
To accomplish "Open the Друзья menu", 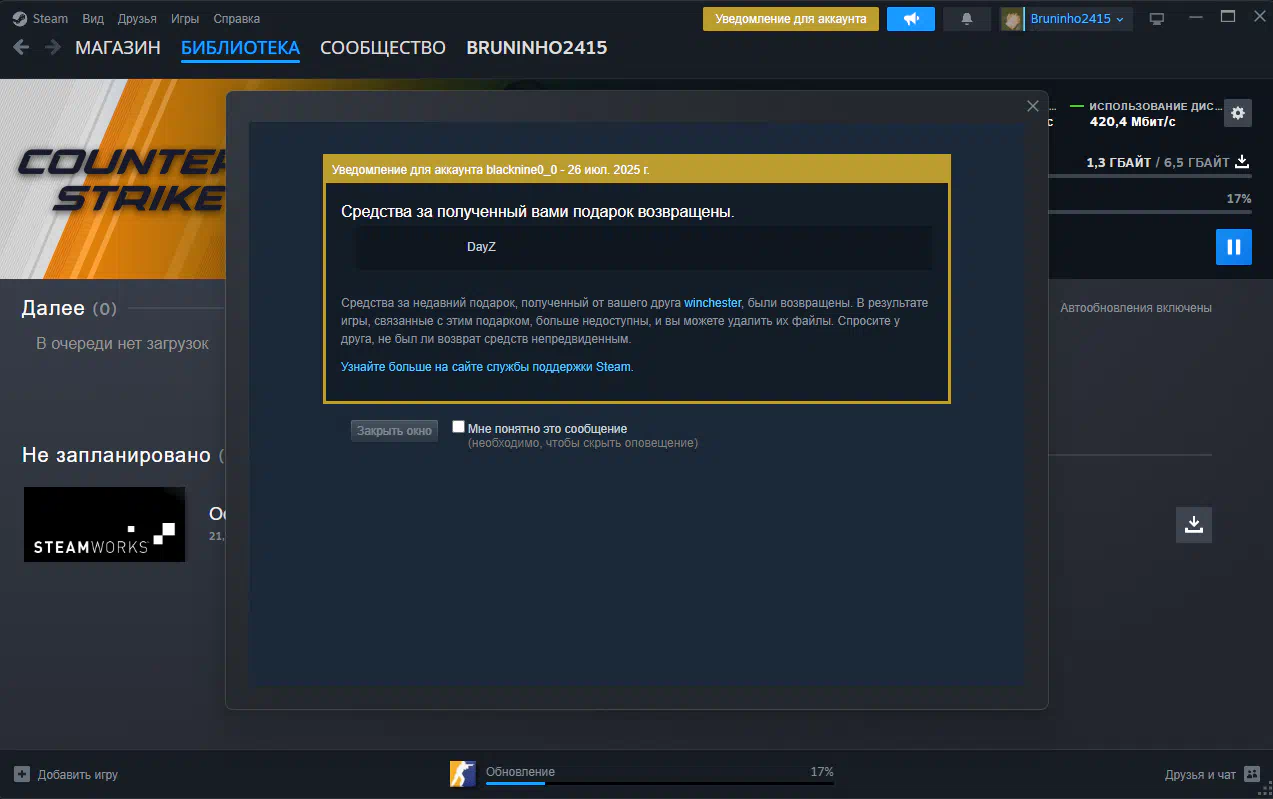I will point(136,18).
